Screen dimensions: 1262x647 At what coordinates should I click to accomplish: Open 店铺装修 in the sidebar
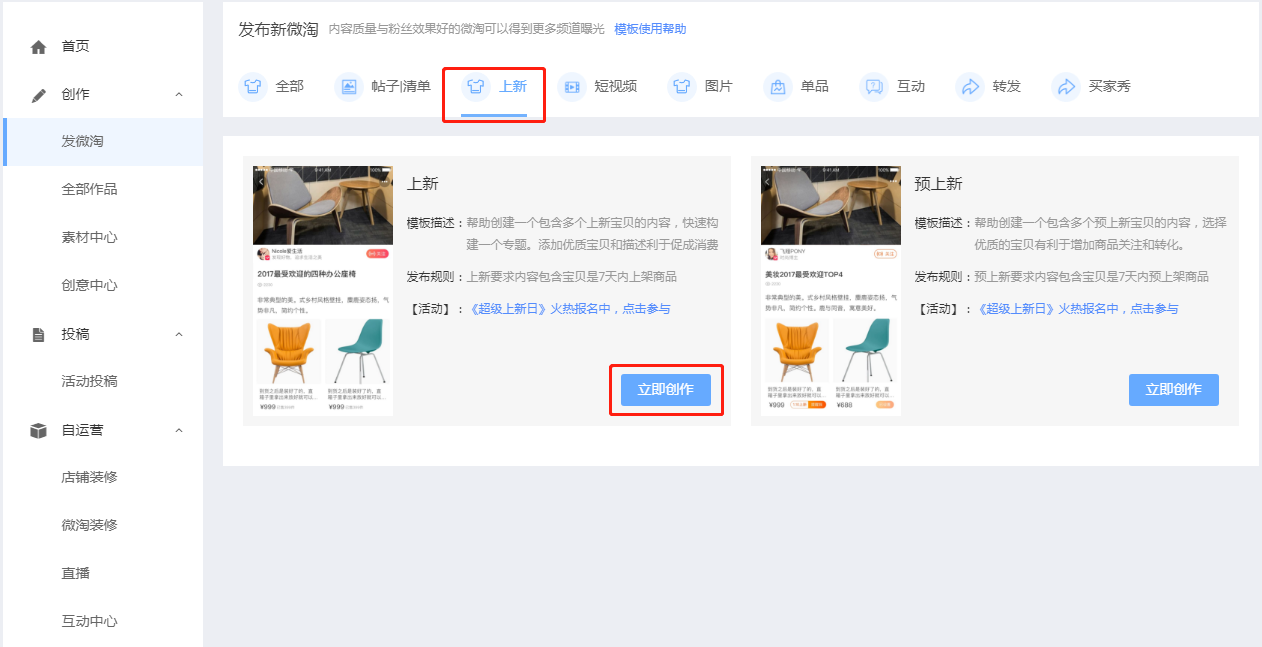point(90,477)
